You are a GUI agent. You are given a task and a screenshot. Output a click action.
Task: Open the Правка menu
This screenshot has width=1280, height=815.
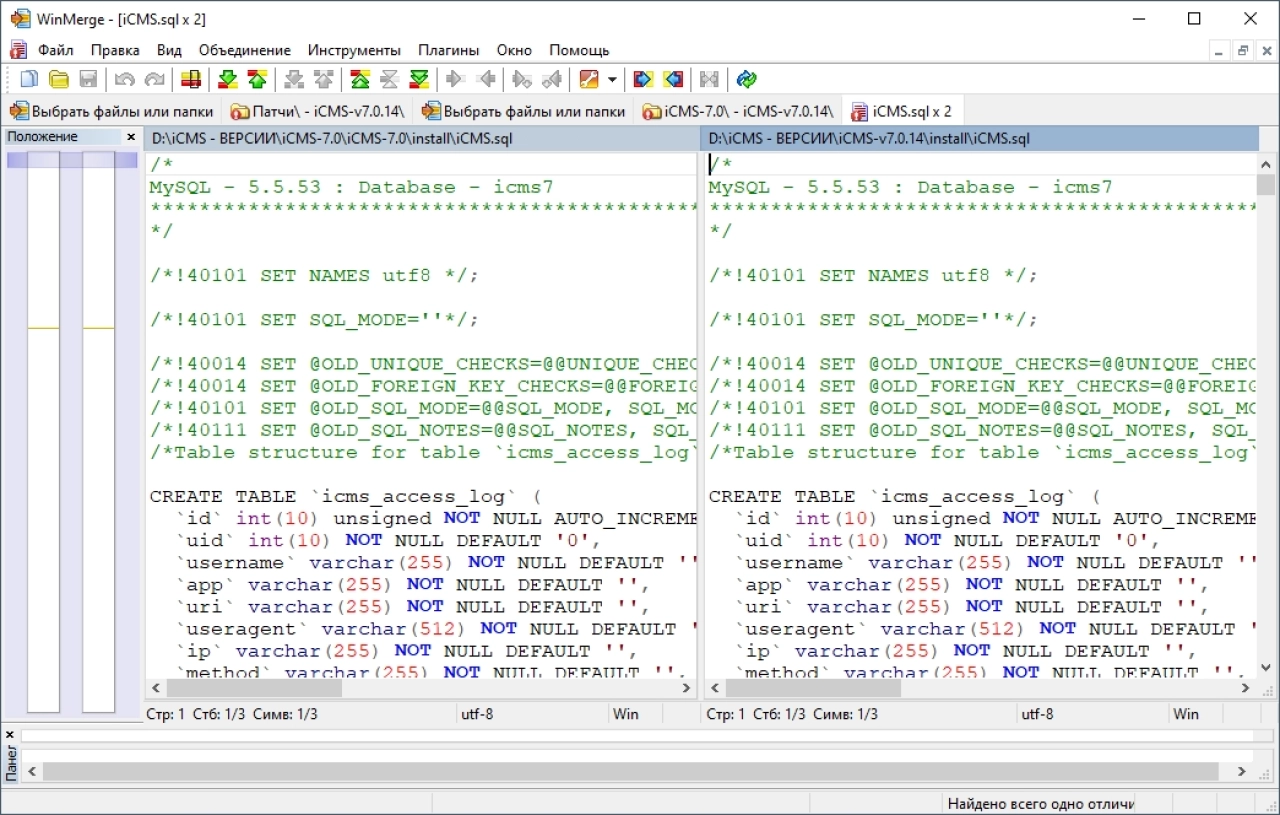click(115, 50)
